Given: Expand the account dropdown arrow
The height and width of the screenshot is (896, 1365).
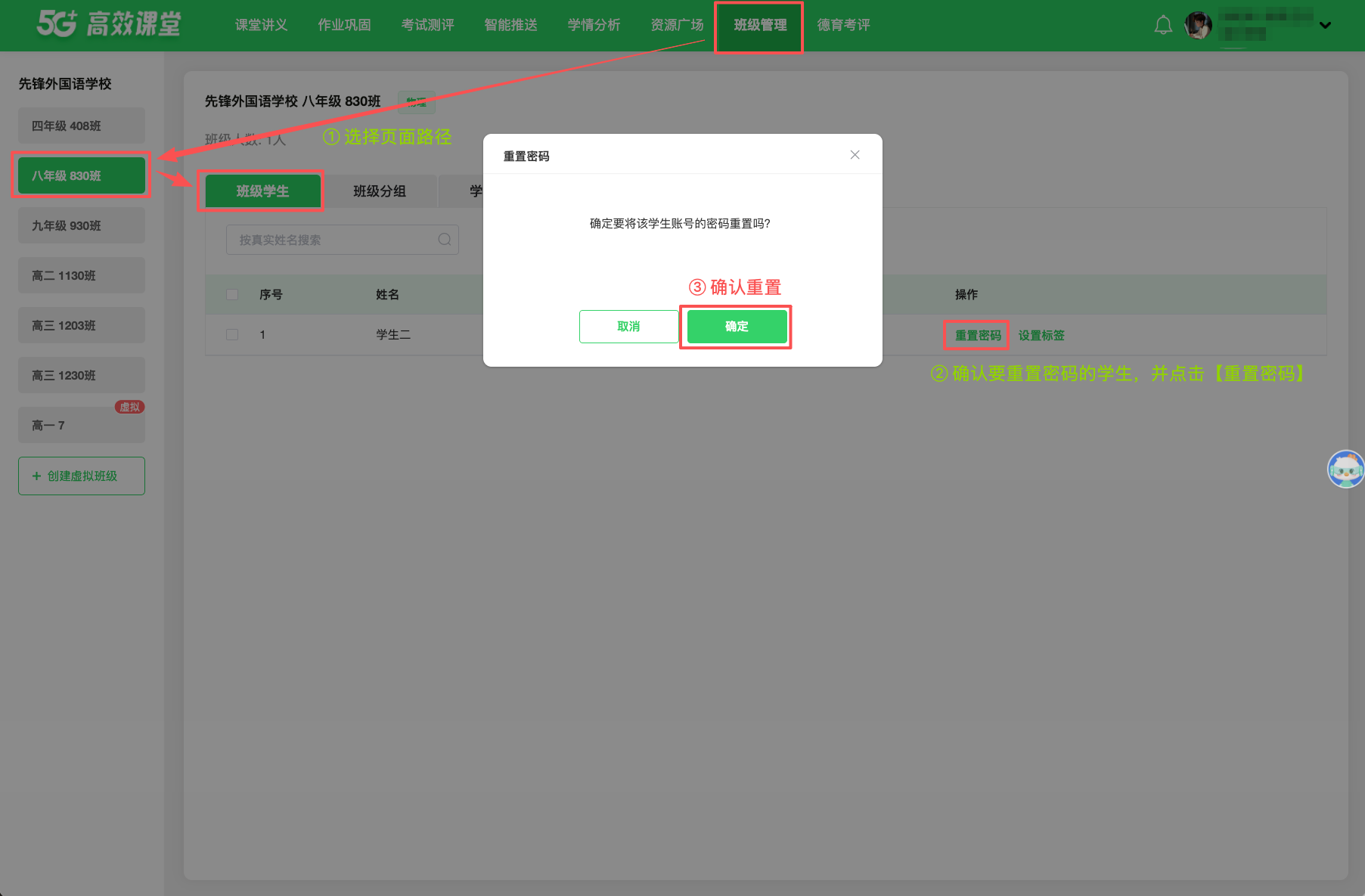Looking at the screenshot, I should pos(1325,25).
